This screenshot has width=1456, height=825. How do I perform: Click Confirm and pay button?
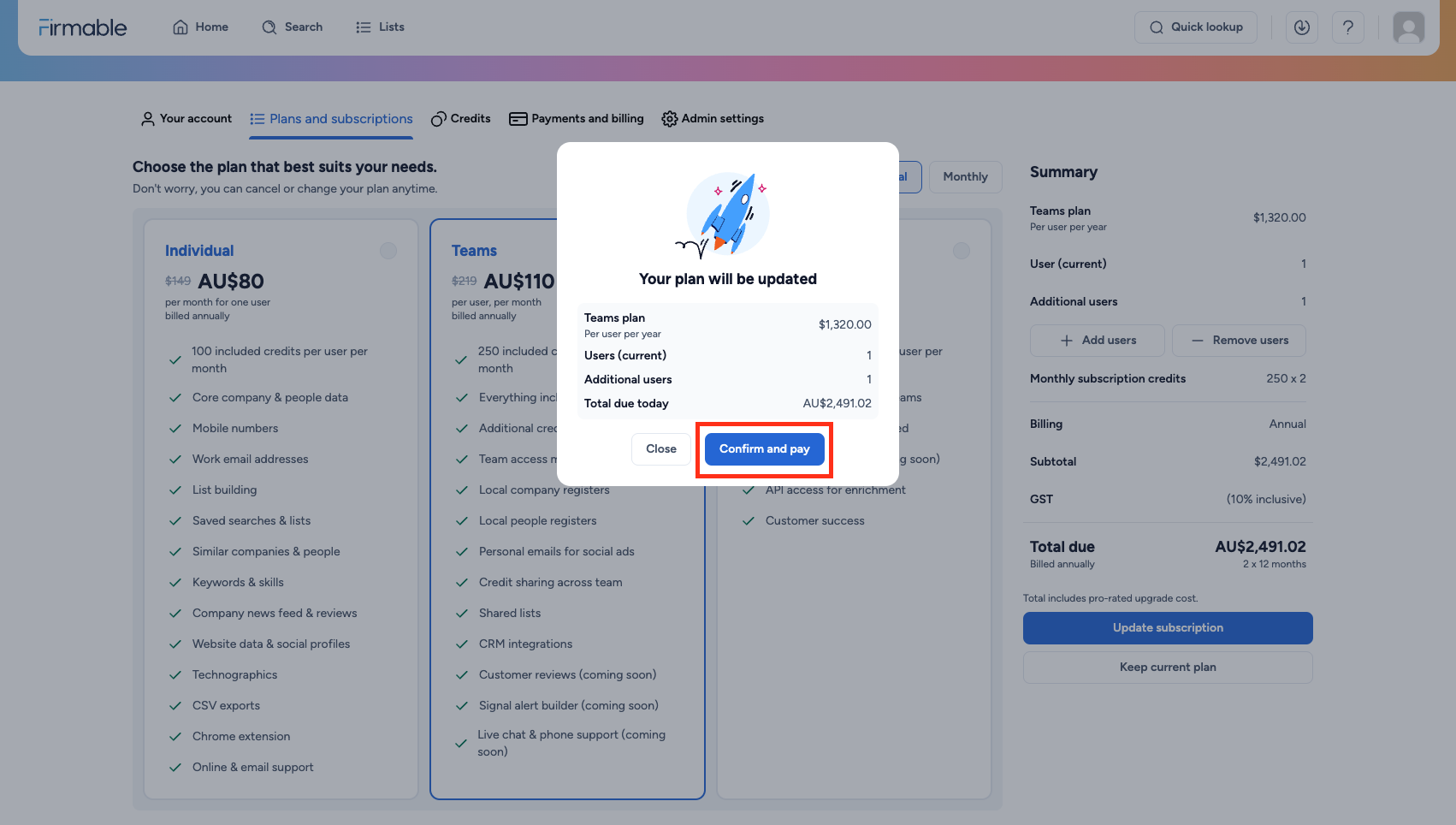pos(764,449)
